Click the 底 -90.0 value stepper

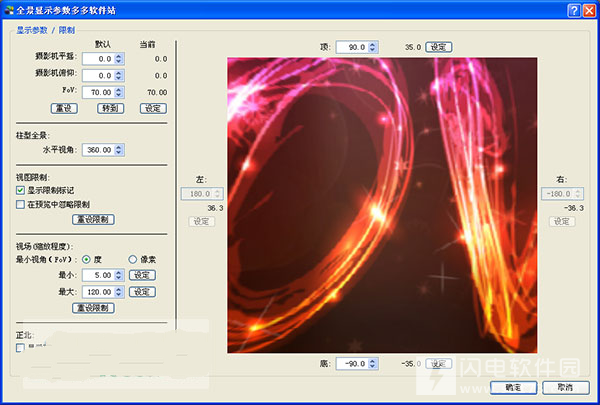click(373, 363)
